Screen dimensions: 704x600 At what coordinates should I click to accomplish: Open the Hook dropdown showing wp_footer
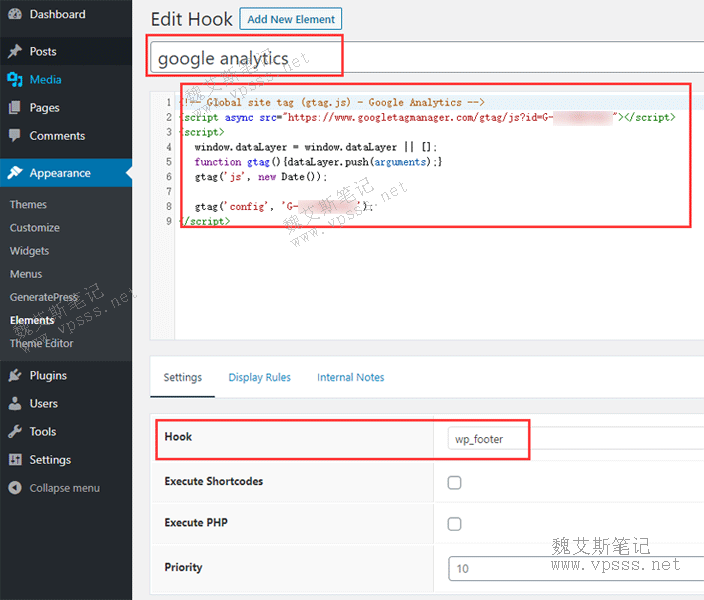576,439
